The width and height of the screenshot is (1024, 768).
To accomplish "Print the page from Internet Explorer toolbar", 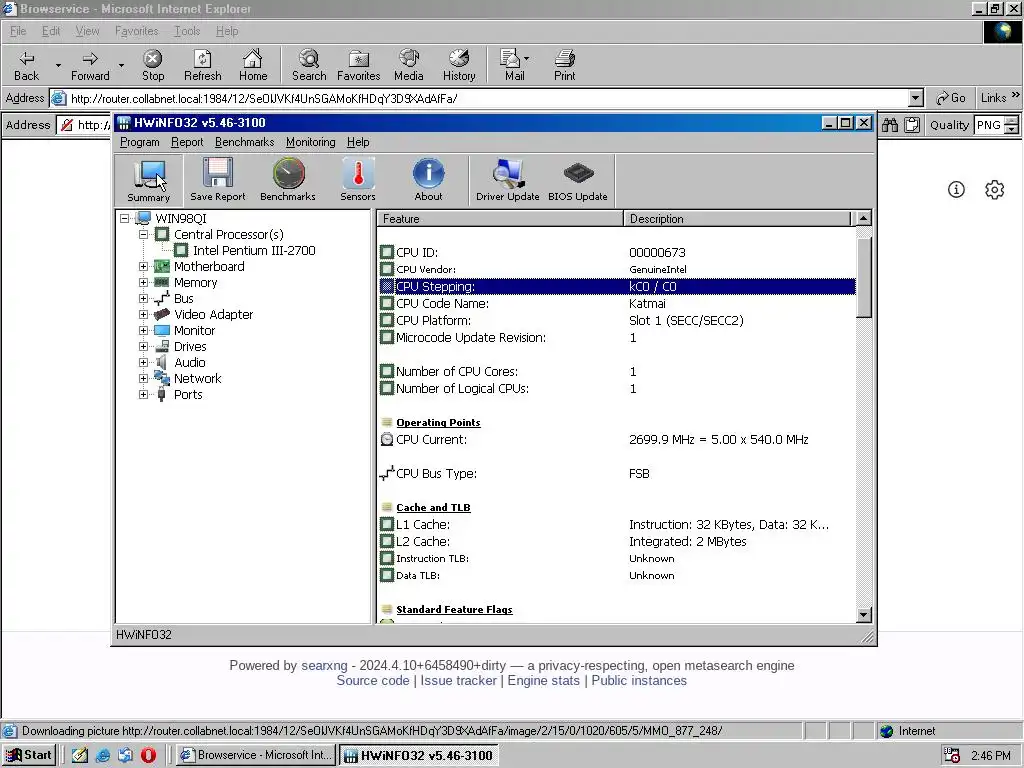I will point(565,65).
